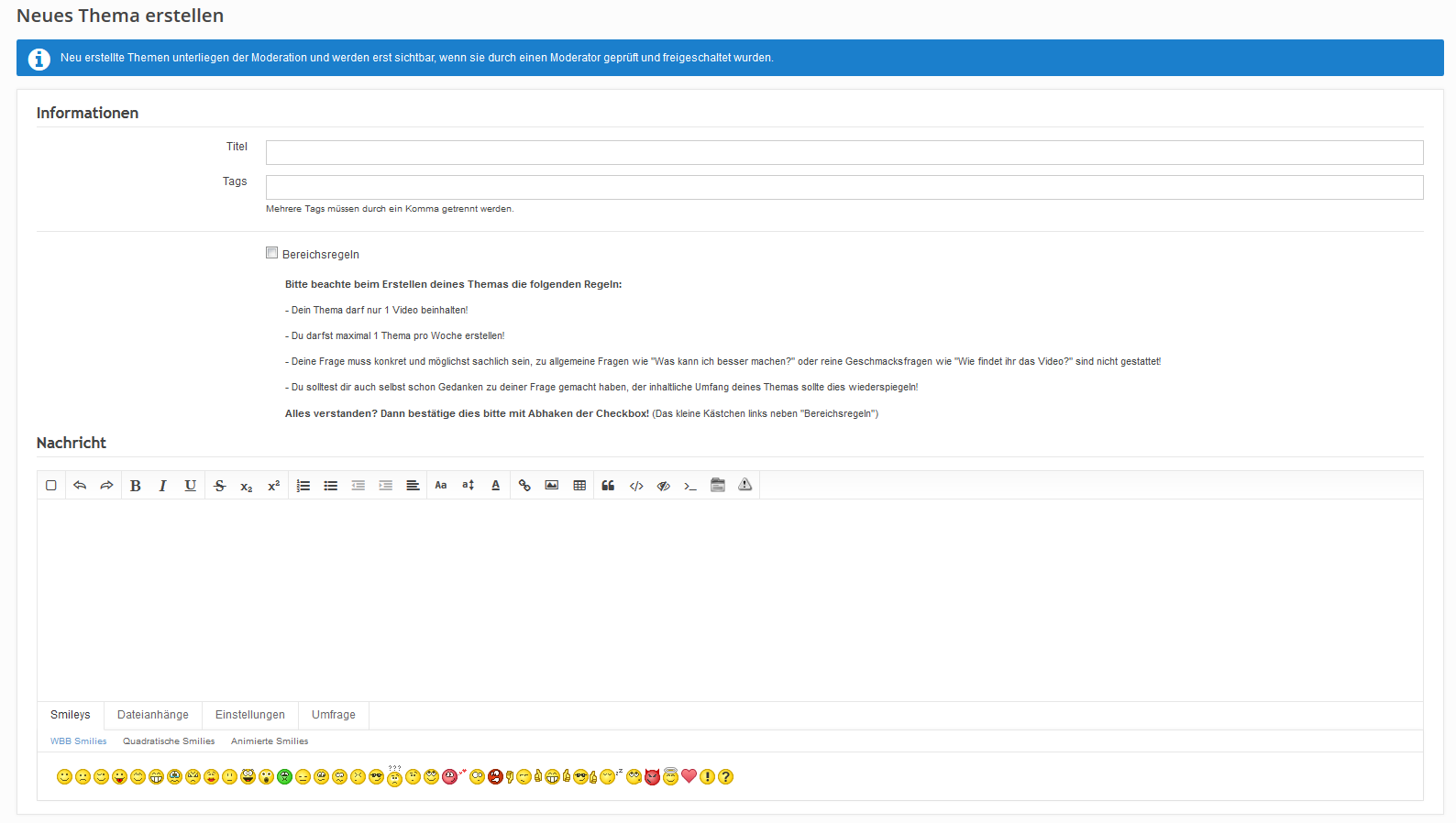Select the Animierte Smilies category
1456x823 pixels.
pyautogui.click(x=270, y=741)
